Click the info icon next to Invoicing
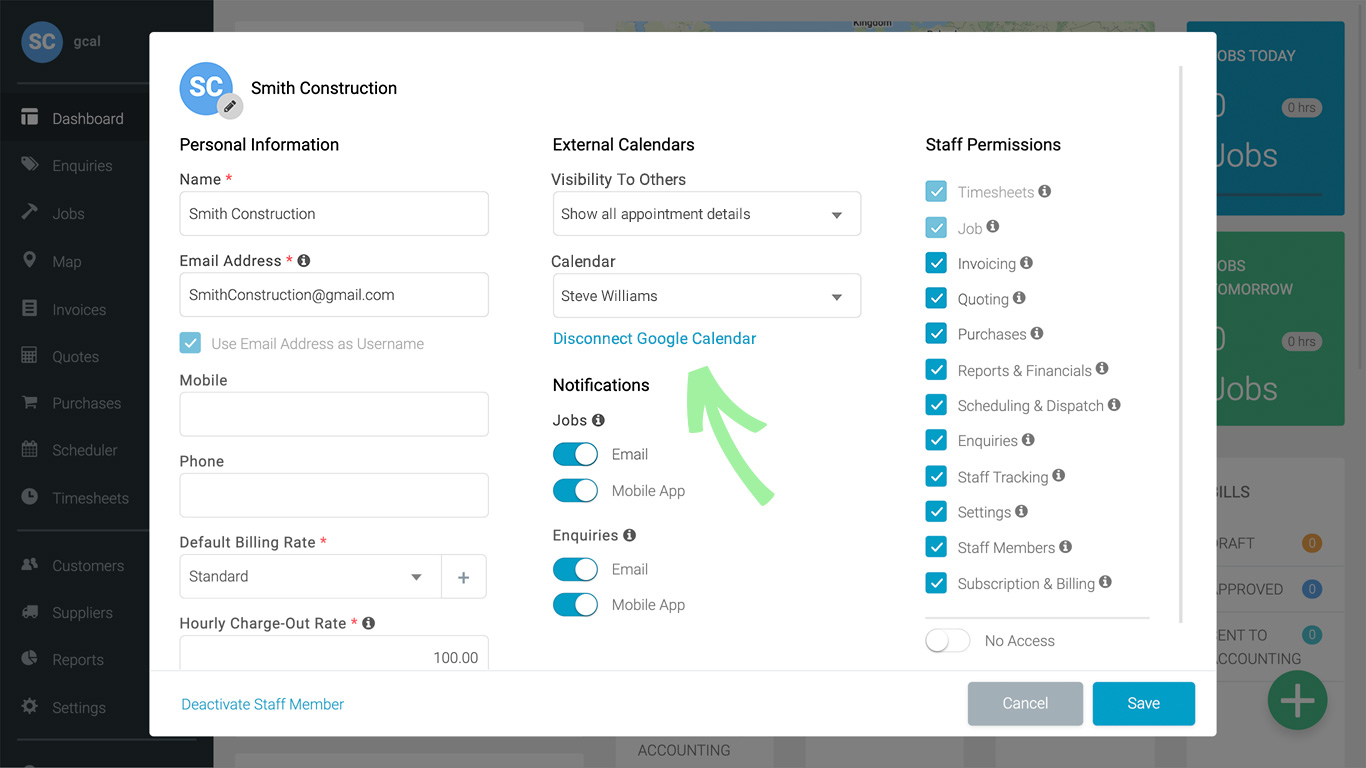The height and width of the screenshot is (768, 1366). coord(1026,263)
